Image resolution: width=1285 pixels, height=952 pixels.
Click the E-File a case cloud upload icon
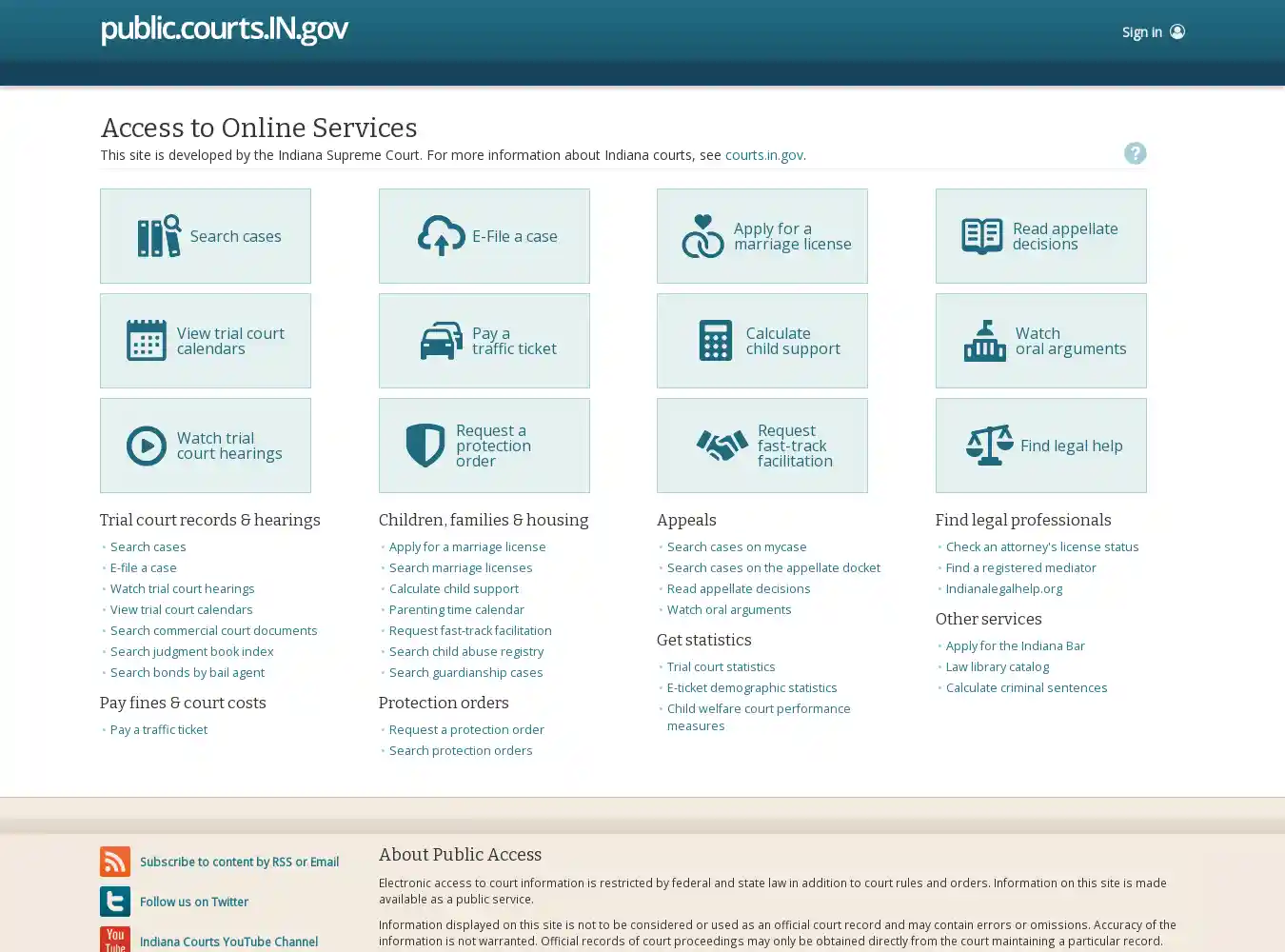442,236
